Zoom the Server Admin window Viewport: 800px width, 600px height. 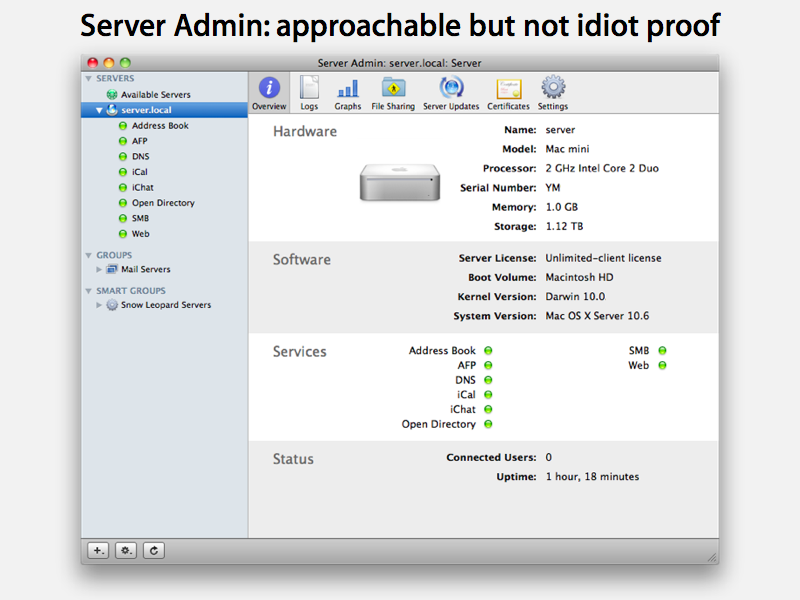[x=125, y=63]
